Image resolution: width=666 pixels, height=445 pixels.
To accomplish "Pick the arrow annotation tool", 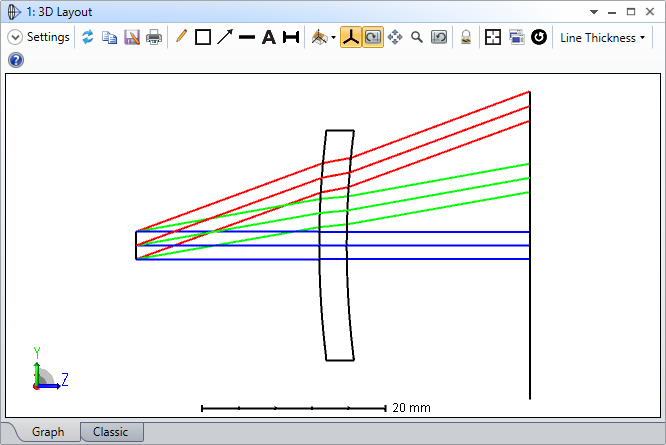I will (225, 37).
